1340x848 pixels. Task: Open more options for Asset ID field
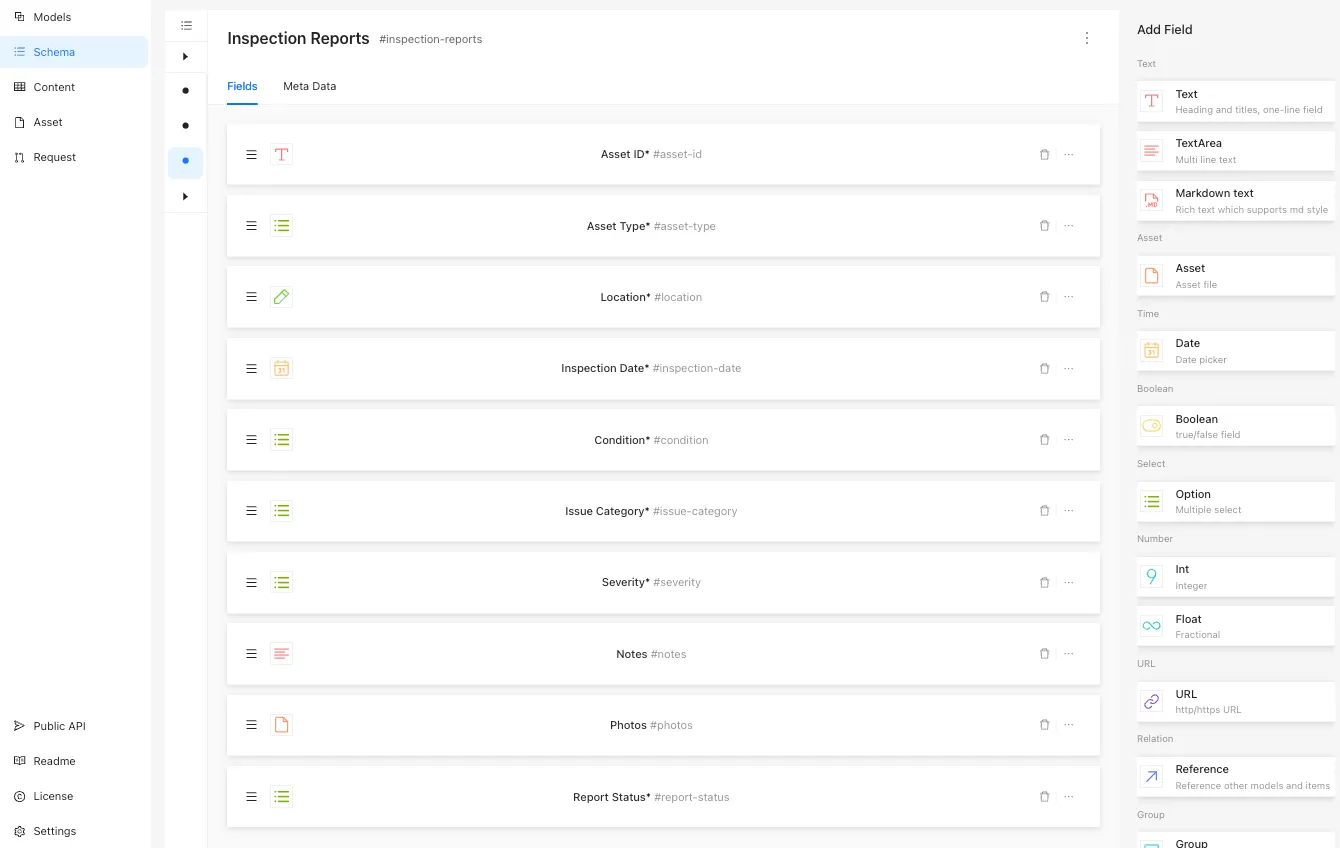point(1069,155)
